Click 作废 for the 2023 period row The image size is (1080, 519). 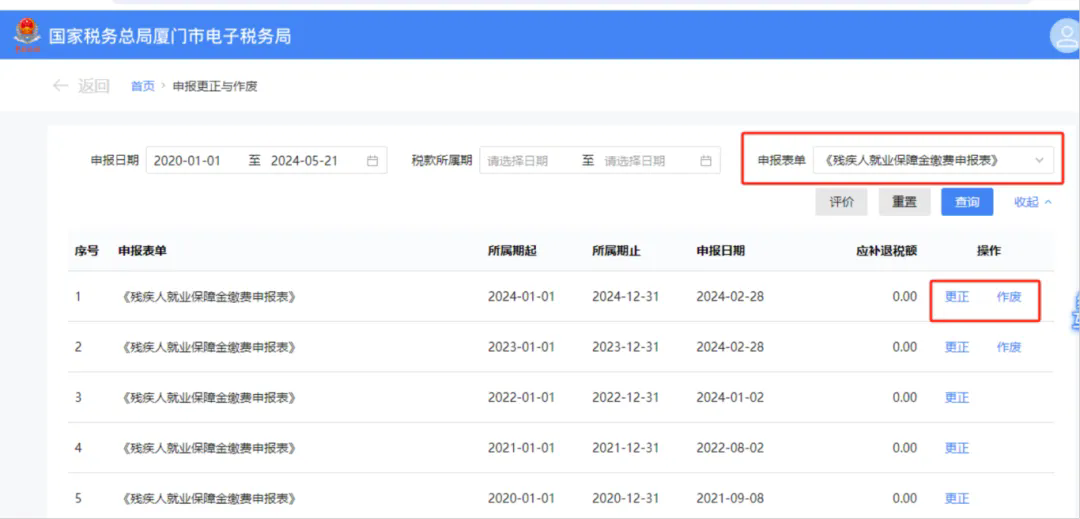[1009, 347]
